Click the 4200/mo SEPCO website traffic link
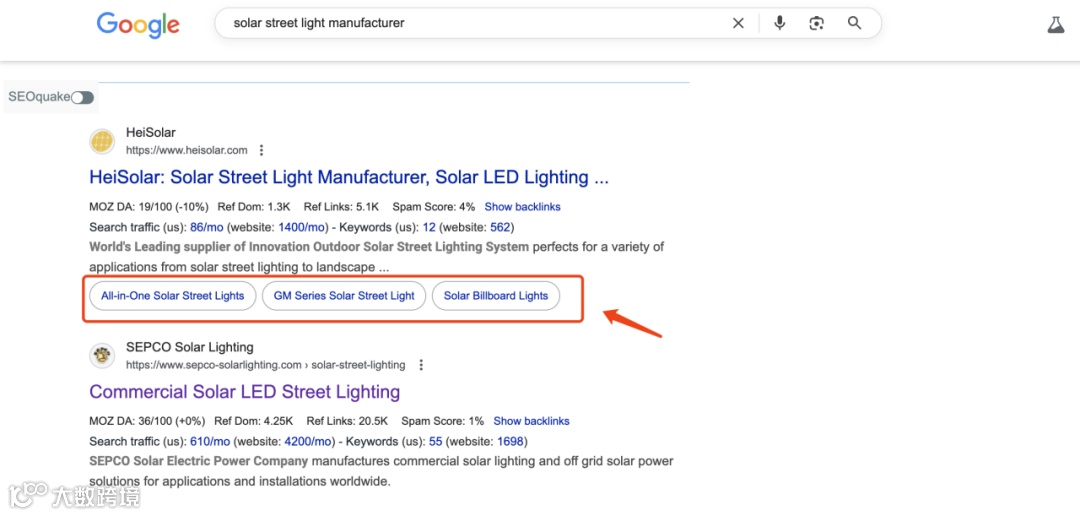 coord(307,441)
